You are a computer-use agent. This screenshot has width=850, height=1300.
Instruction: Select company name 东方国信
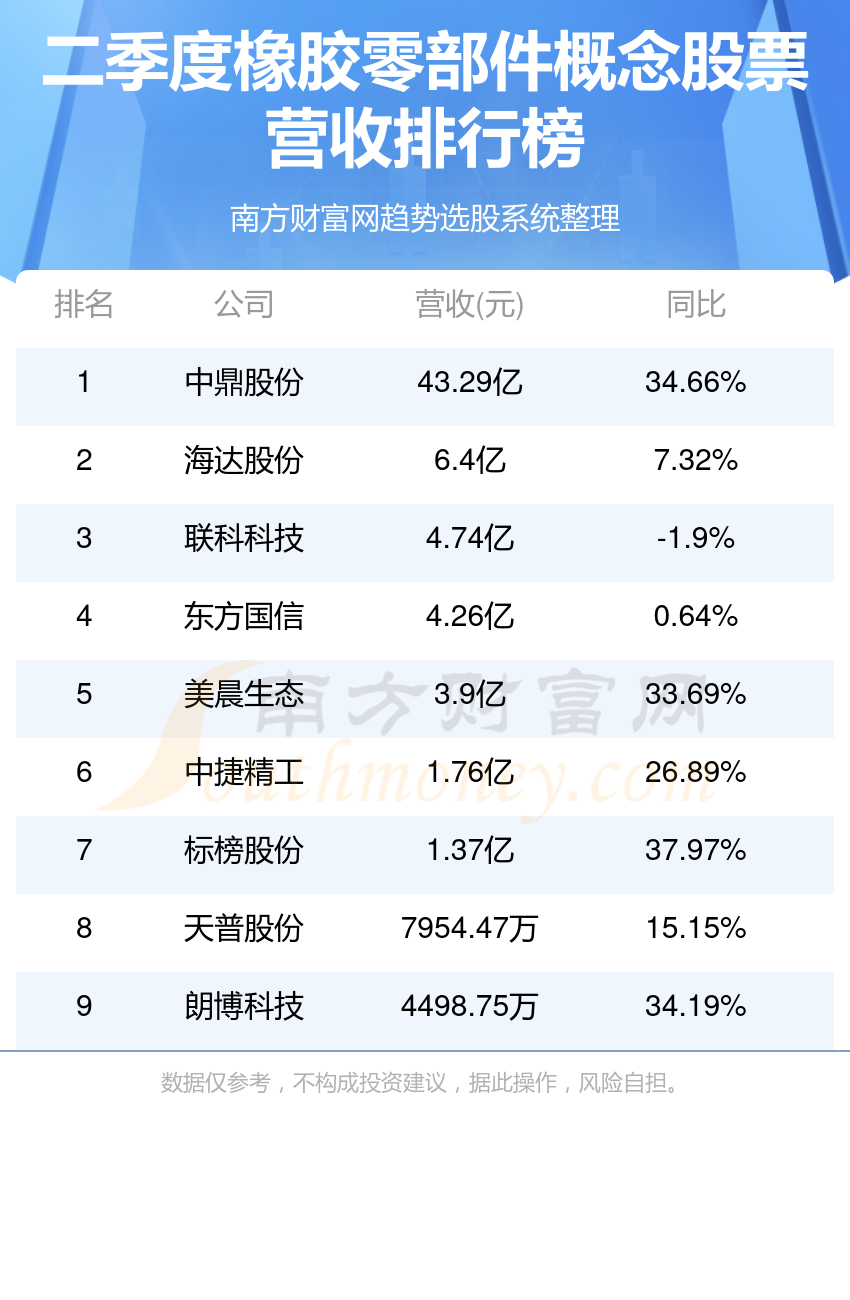coord(244,616)
